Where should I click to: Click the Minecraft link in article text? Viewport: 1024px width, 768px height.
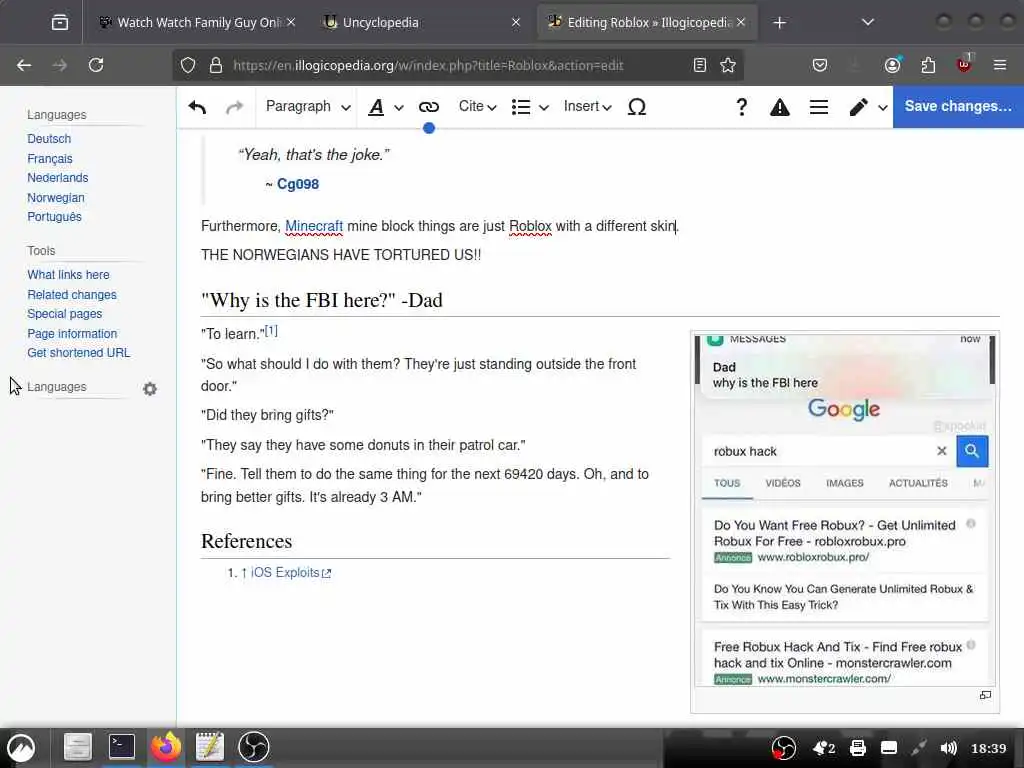[x=314, y=226]
